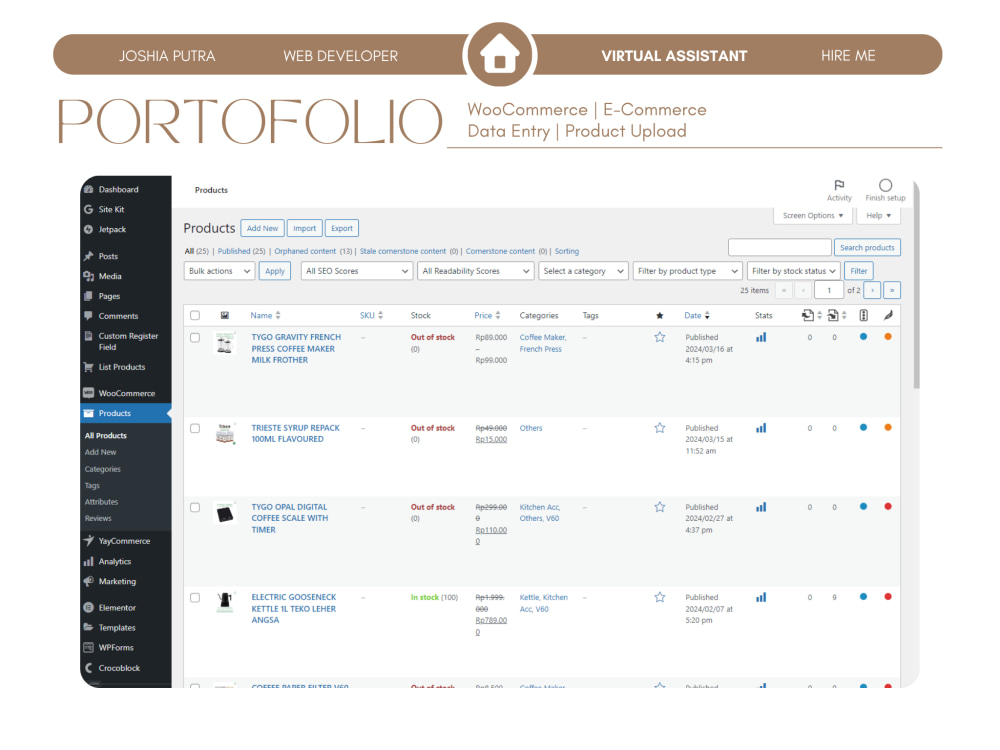
Task: Open the All Readability Scores dropdown
Action: point(475,270)
